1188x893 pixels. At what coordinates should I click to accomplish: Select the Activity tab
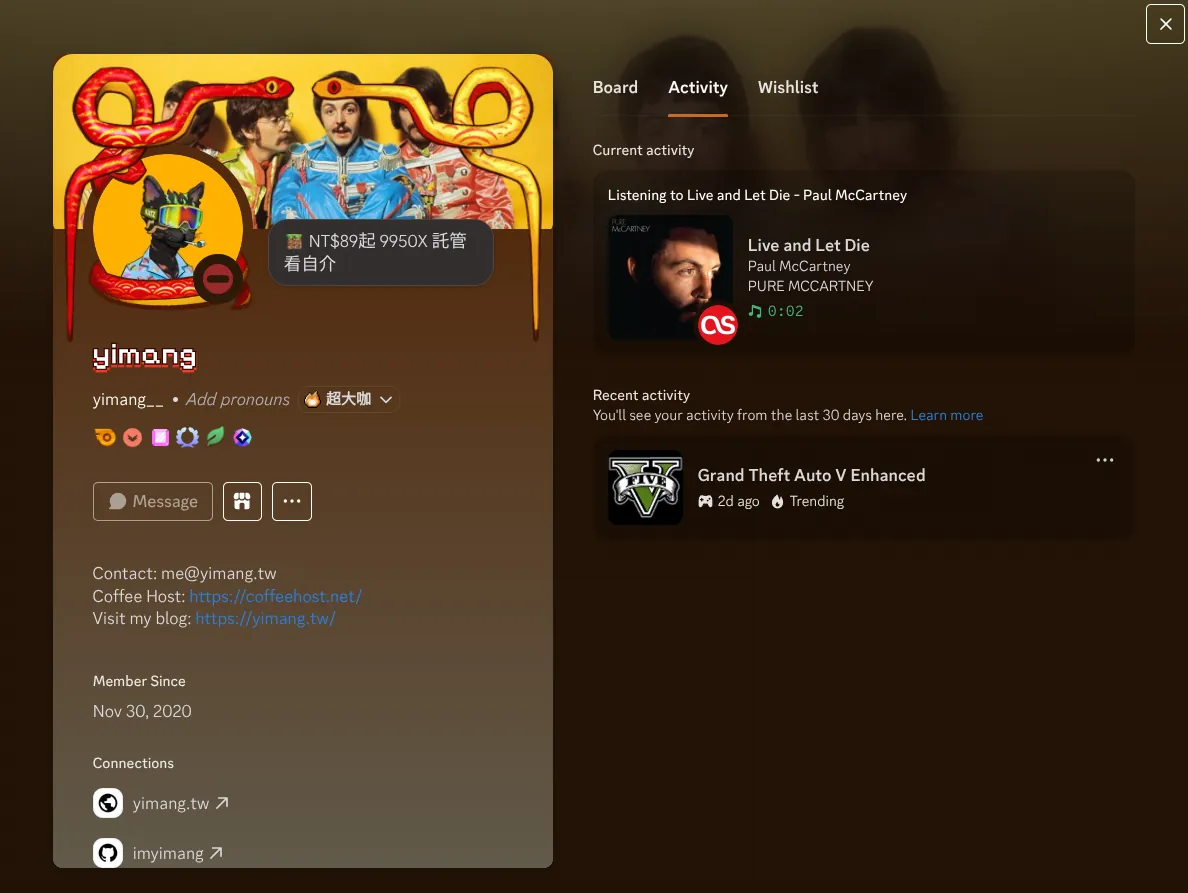[698, 88]
